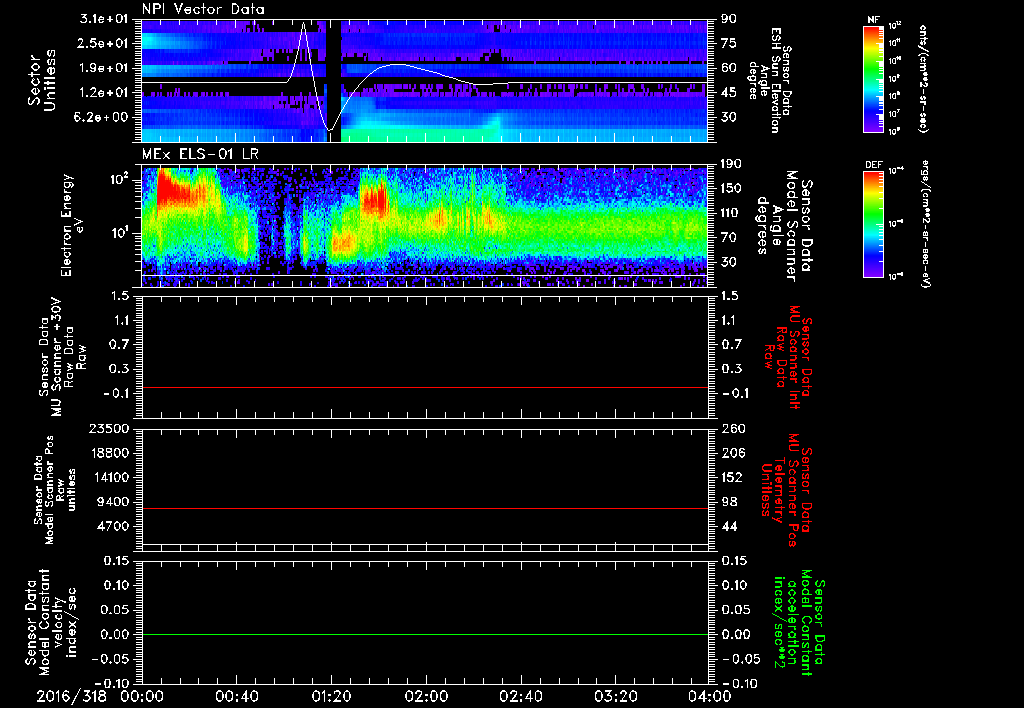Viewport: 1024px width, 708px height.
Task: Click the '00:40' time tick label
Action: pos(236,696)
